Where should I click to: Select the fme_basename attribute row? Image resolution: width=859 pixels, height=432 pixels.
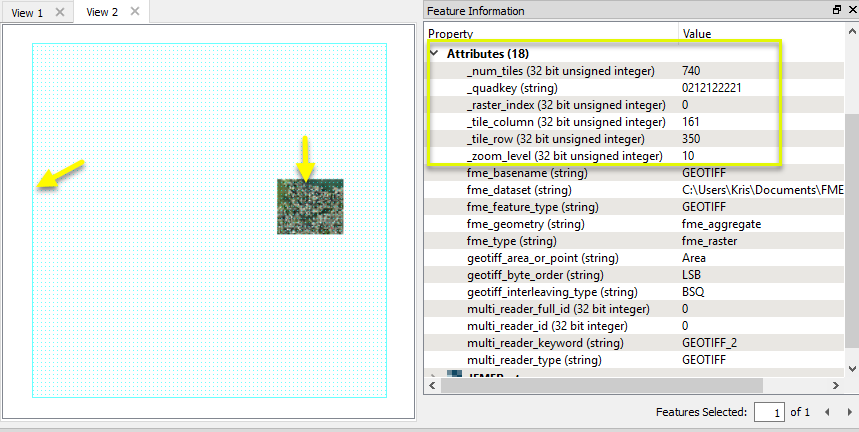point(635,173)
